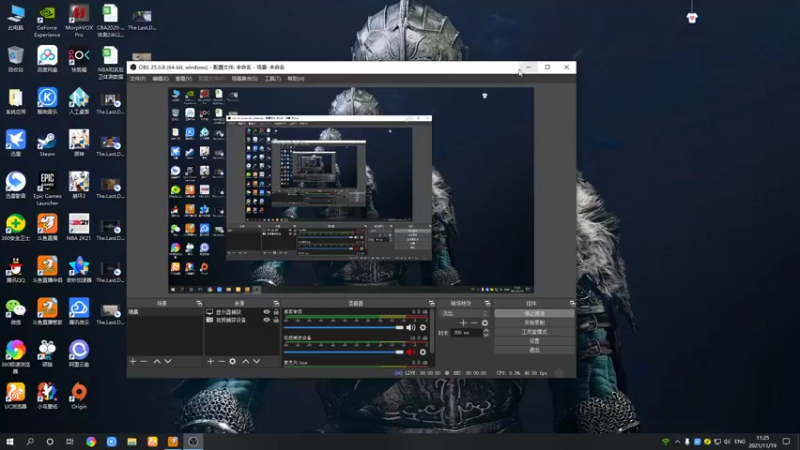Add a transition using the plus icon in transitions panel
Image resolution: width=800 pixels, height=450 pixels.
[463, 323]
